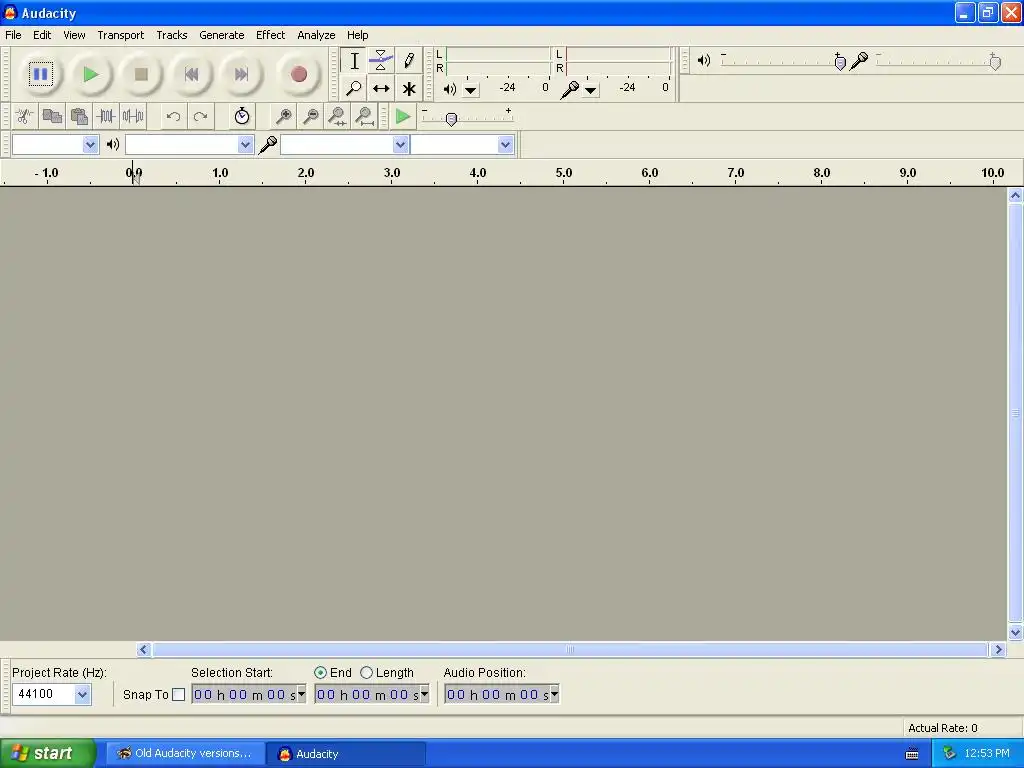Click the output volume slider handle
Viewport: 1024px width, 768px height.
840,62
